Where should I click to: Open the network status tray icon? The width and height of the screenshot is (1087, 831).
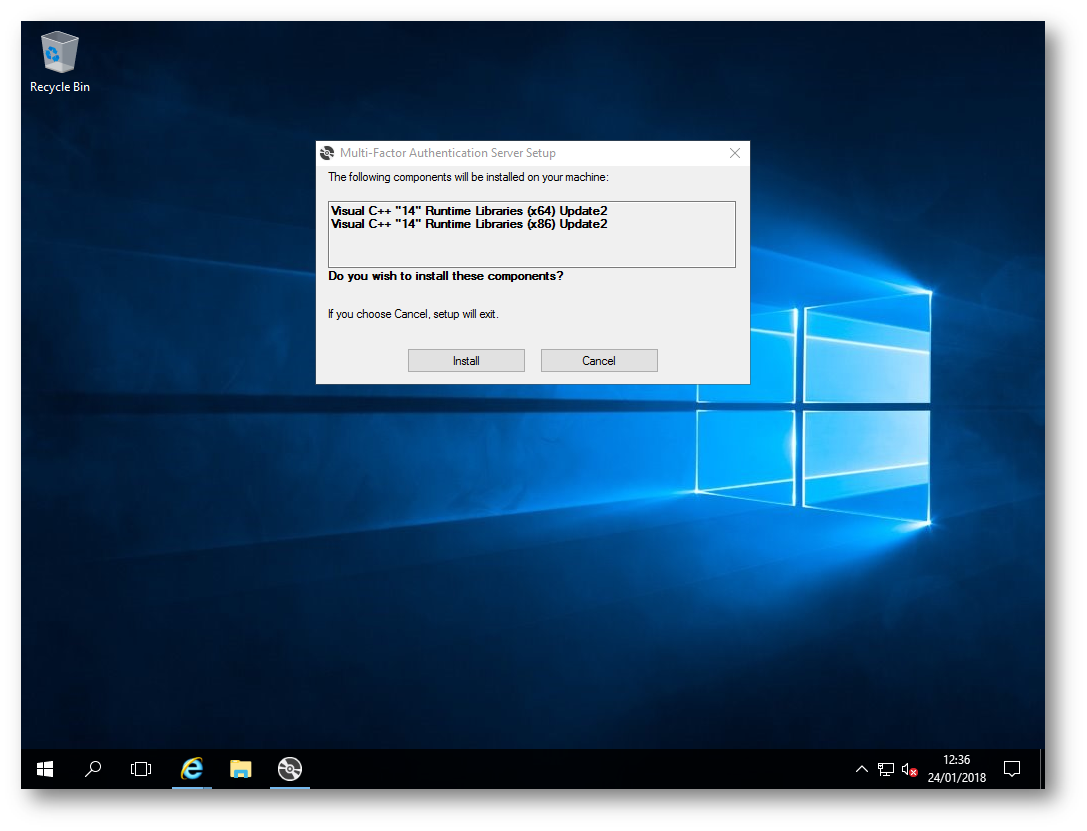coord(886,769)
